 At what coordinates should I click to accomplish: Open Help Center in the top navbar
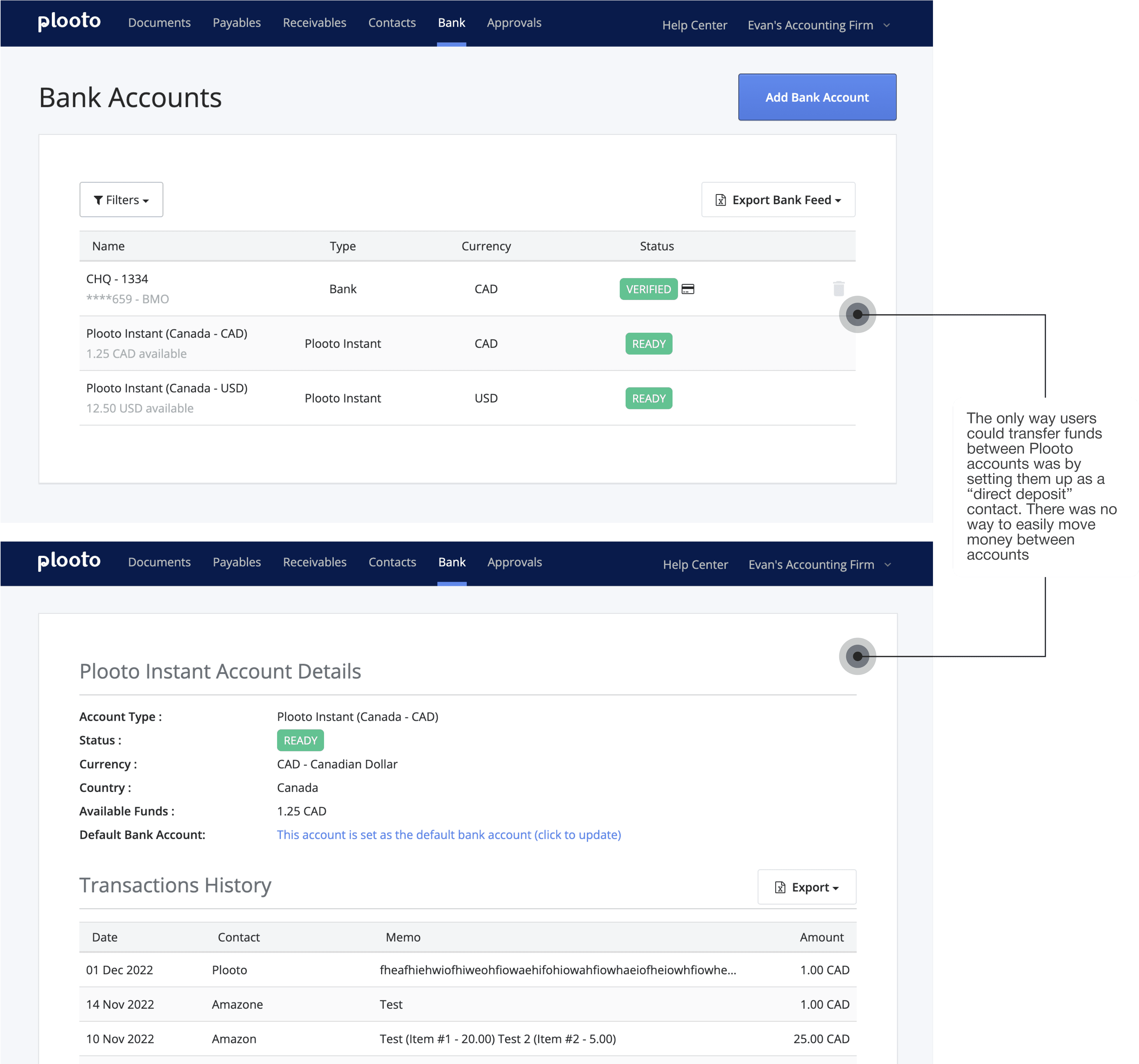(694, 25)
